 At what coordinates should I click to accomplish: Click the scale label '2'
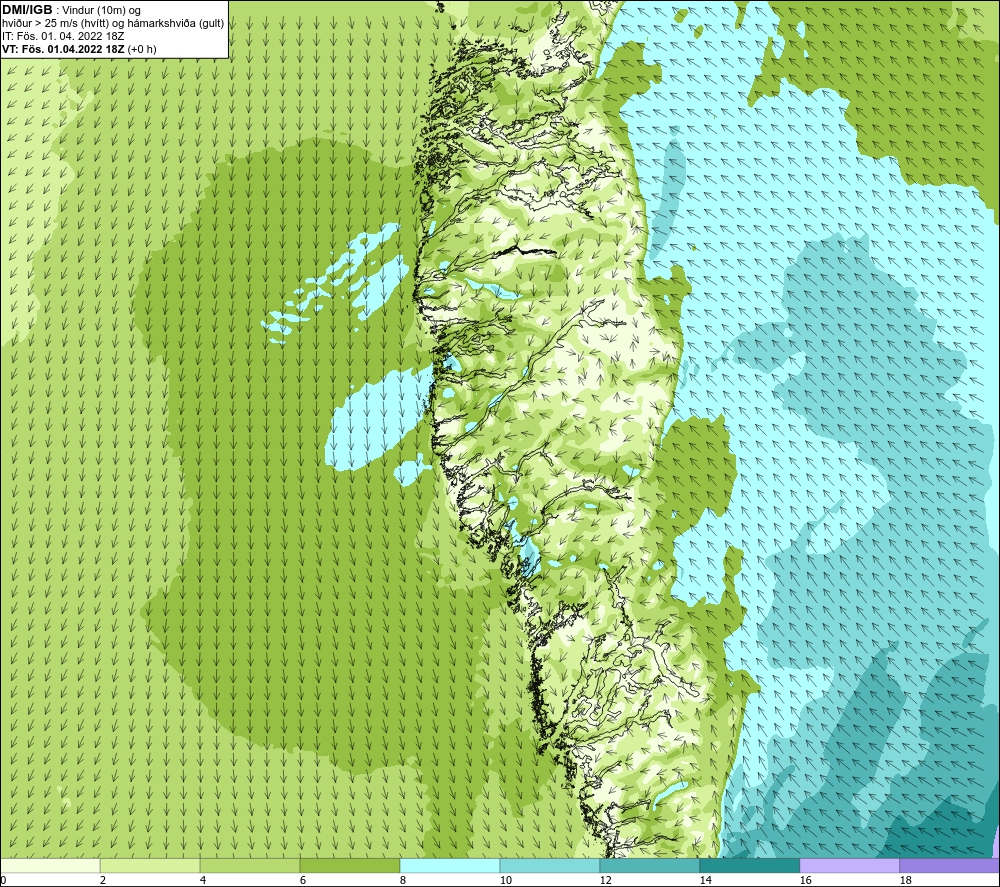[103, 881]
